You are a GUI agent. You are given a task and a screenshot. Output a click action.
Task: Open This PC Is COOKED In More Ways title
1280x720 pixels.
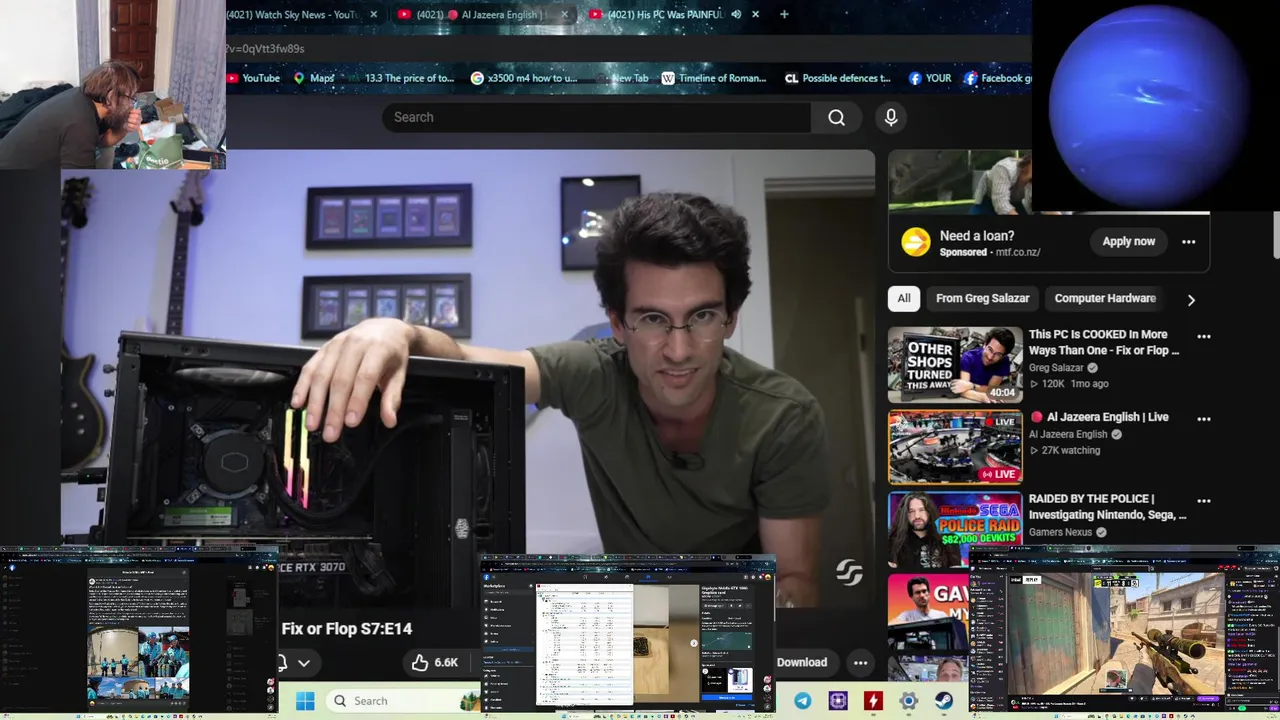tap(1104, 342)
